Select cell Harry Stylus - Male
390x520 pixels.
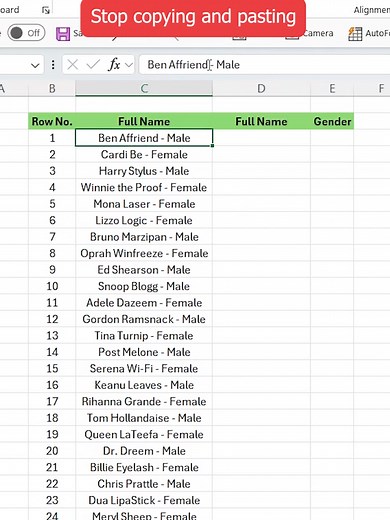click(144, 171)
